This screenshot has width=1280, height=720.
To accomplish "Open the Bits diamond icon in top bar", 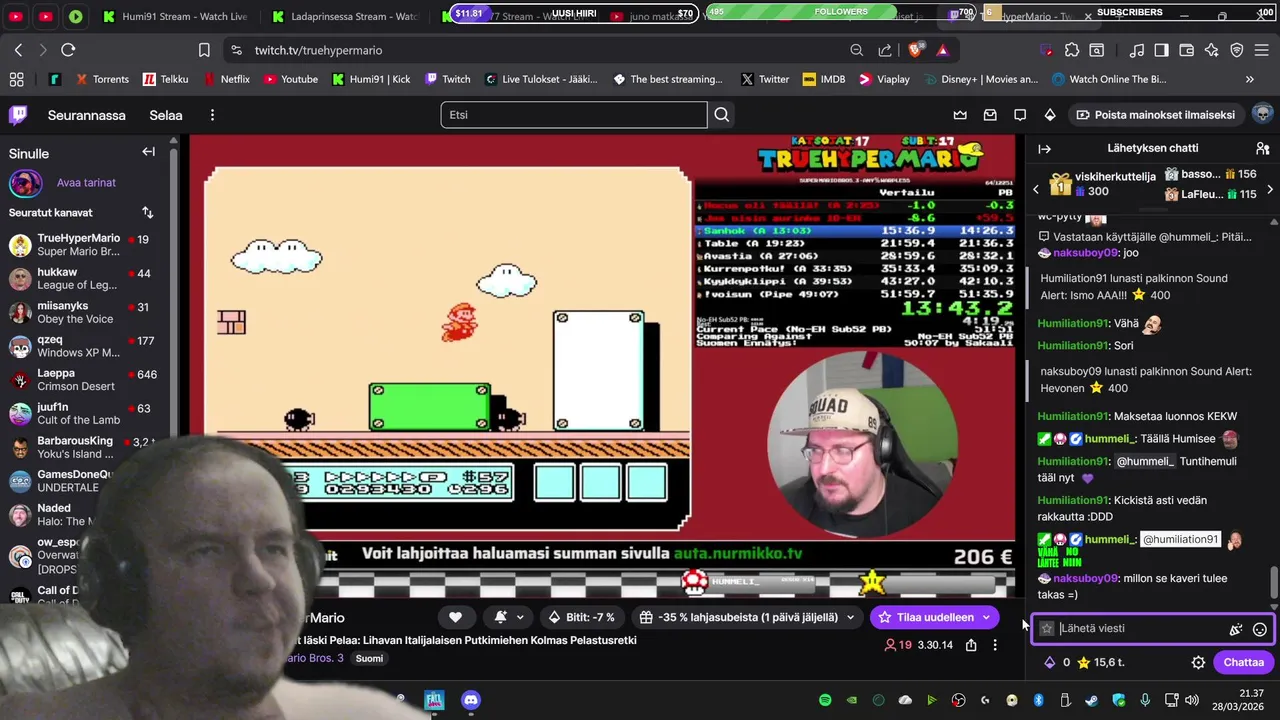I will coord(1050,115).
